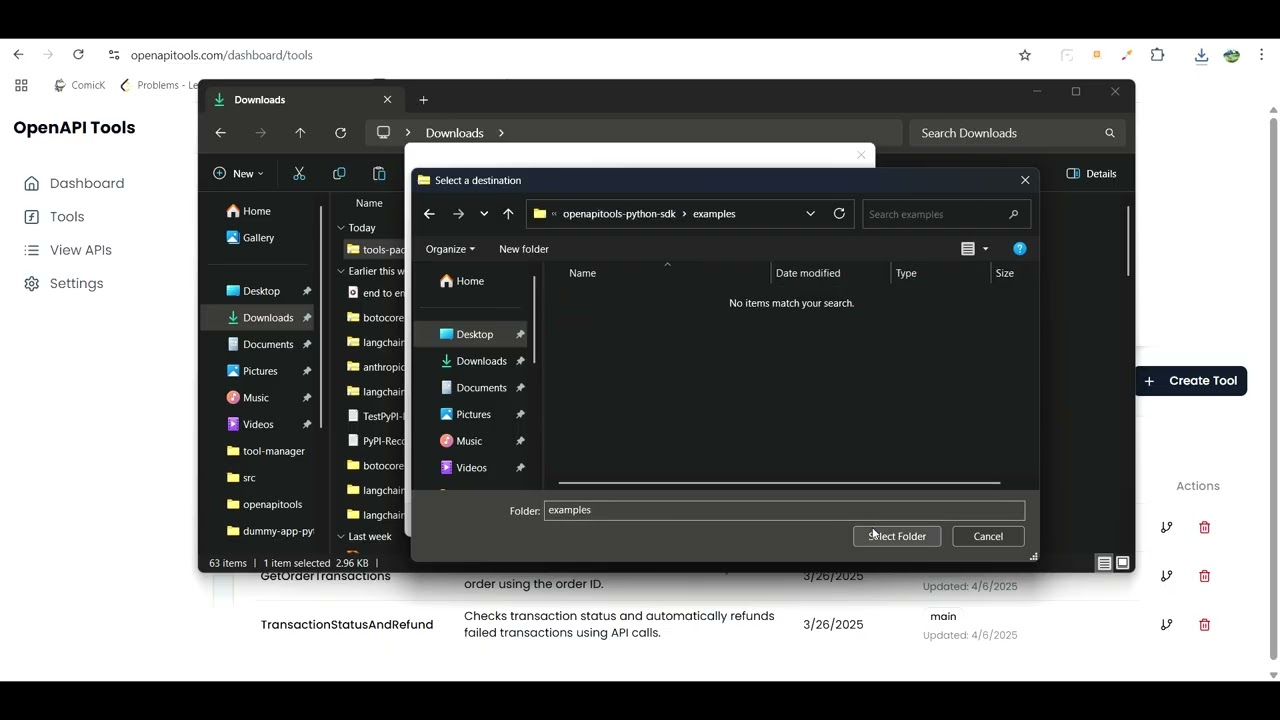
Task: Add a new tab in File Explorer
Action: click(423, 100)
